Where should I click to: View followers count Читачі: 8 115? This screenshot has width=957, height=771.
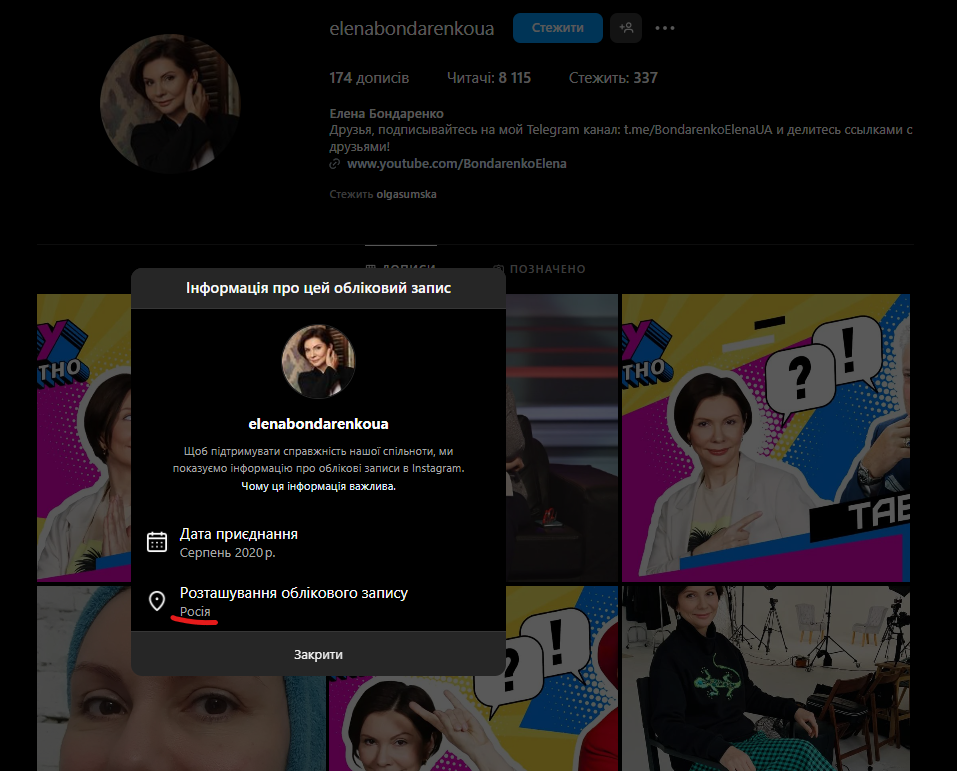click(489, 78)
